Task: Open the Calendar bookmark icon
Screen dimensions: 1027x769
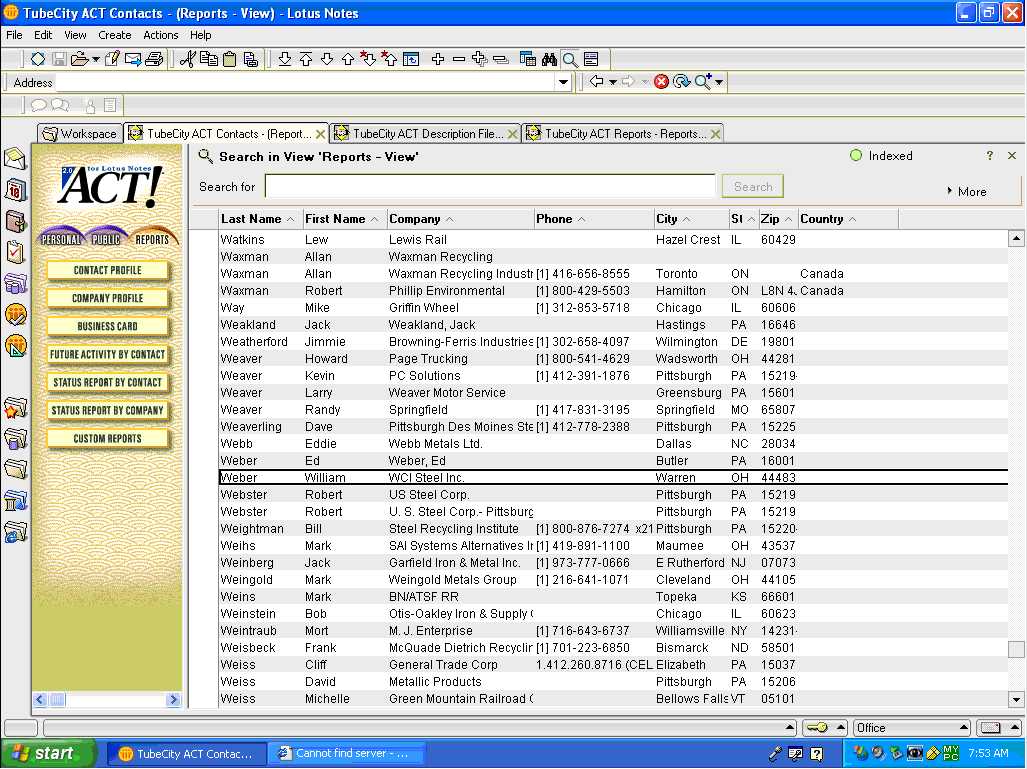Action: 15,191
